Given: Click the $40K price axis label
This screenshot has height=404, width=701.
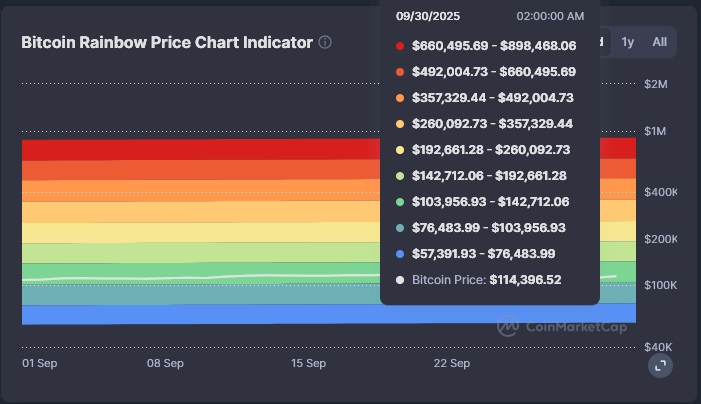Looking at the screenshot, I should pos(658,346).
